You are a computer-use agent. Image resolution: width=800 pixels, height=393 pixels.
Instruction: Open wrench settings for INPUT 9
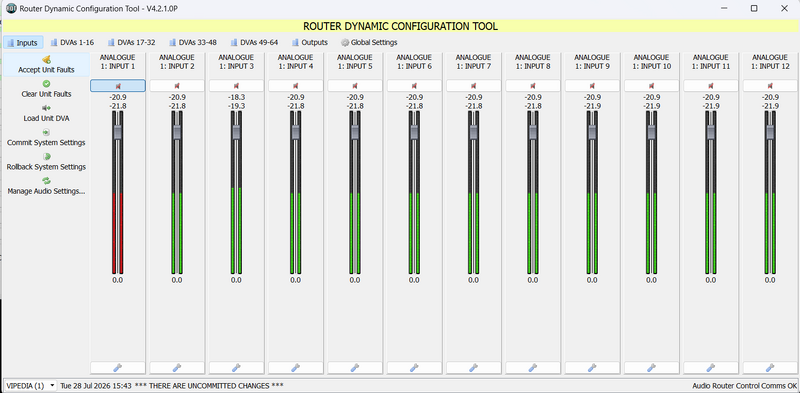coord(592,367)
